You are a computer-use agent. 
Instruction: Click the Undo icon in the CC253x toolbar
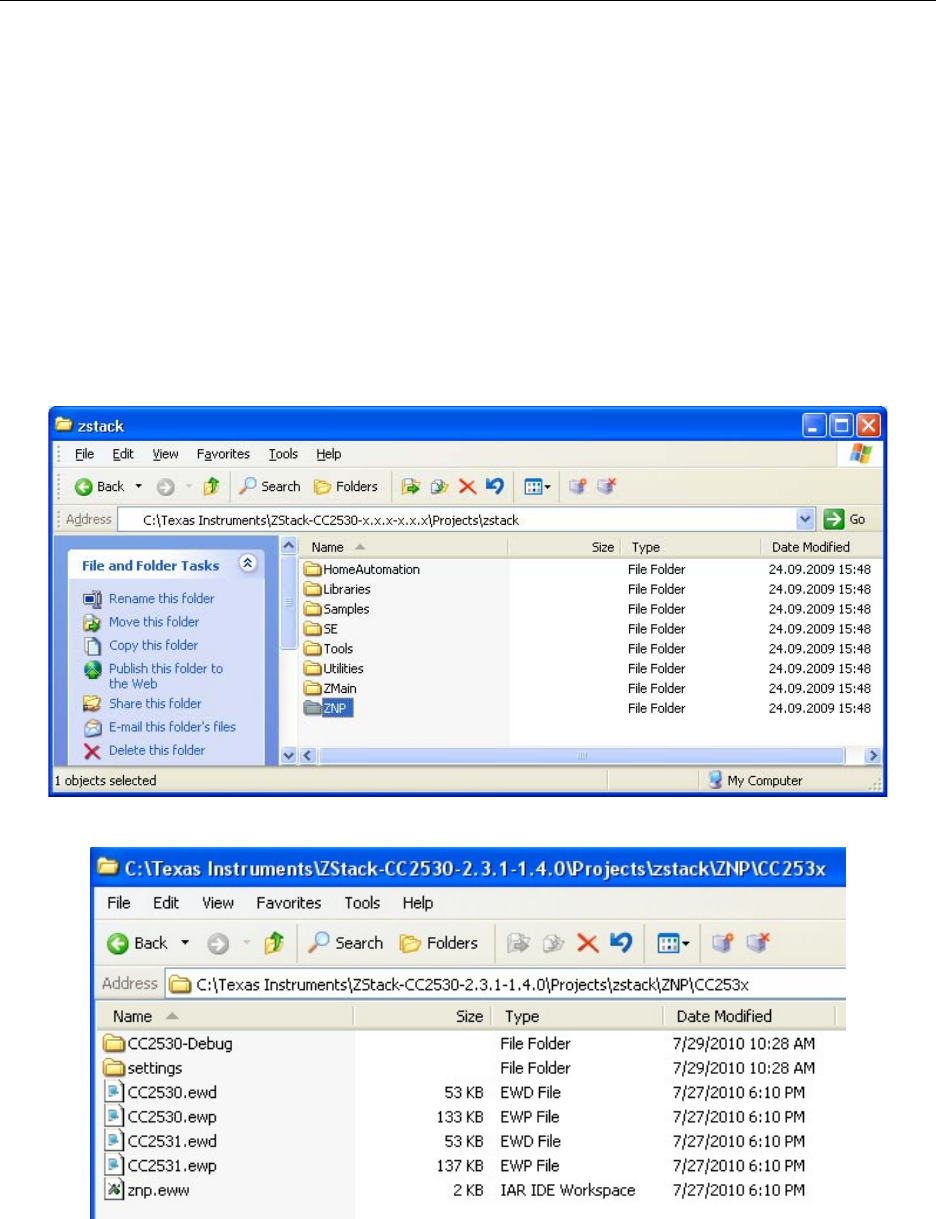[622, 942]
